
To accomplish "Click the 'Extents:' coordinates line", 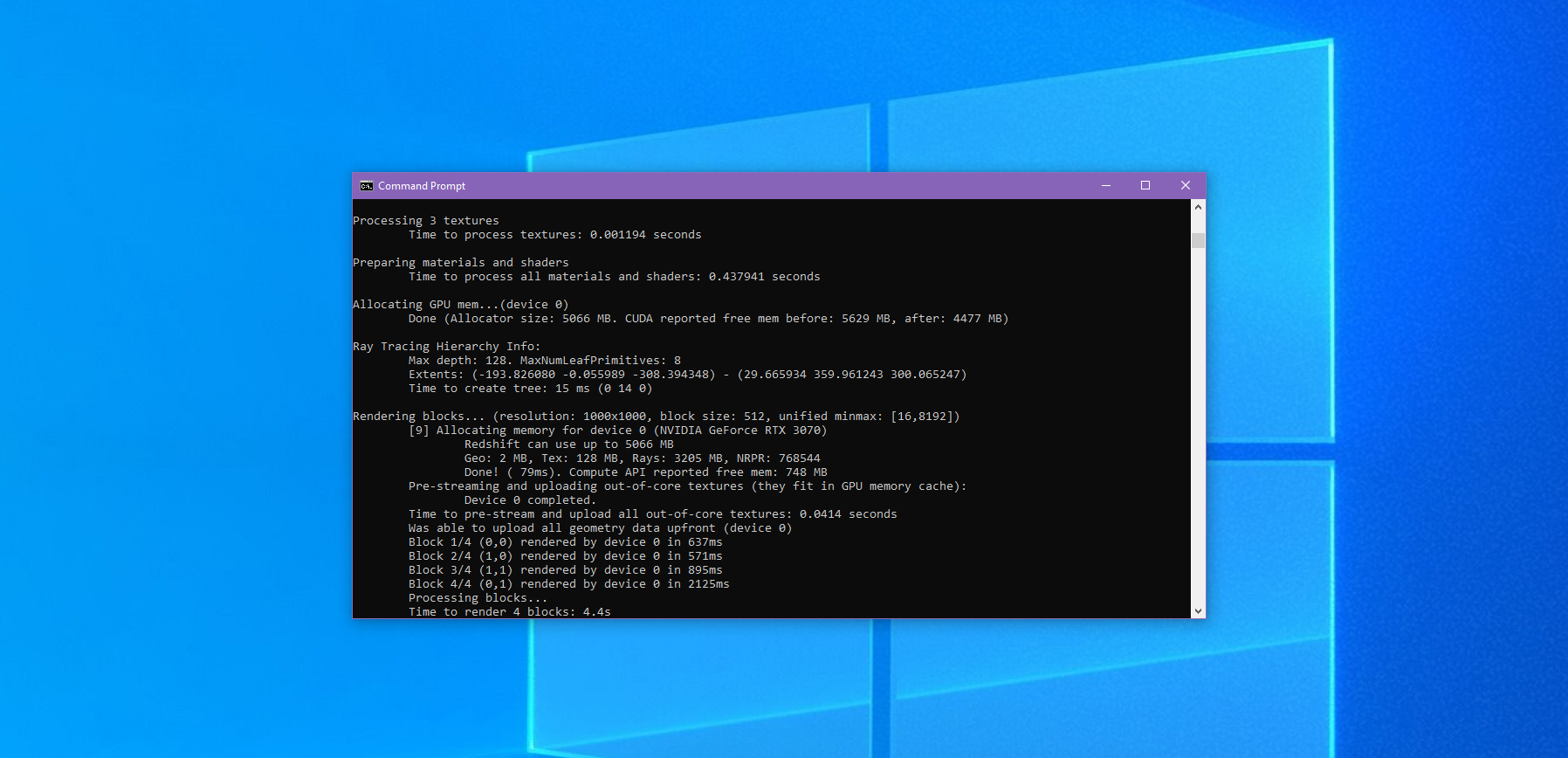I will click(688, 375).
